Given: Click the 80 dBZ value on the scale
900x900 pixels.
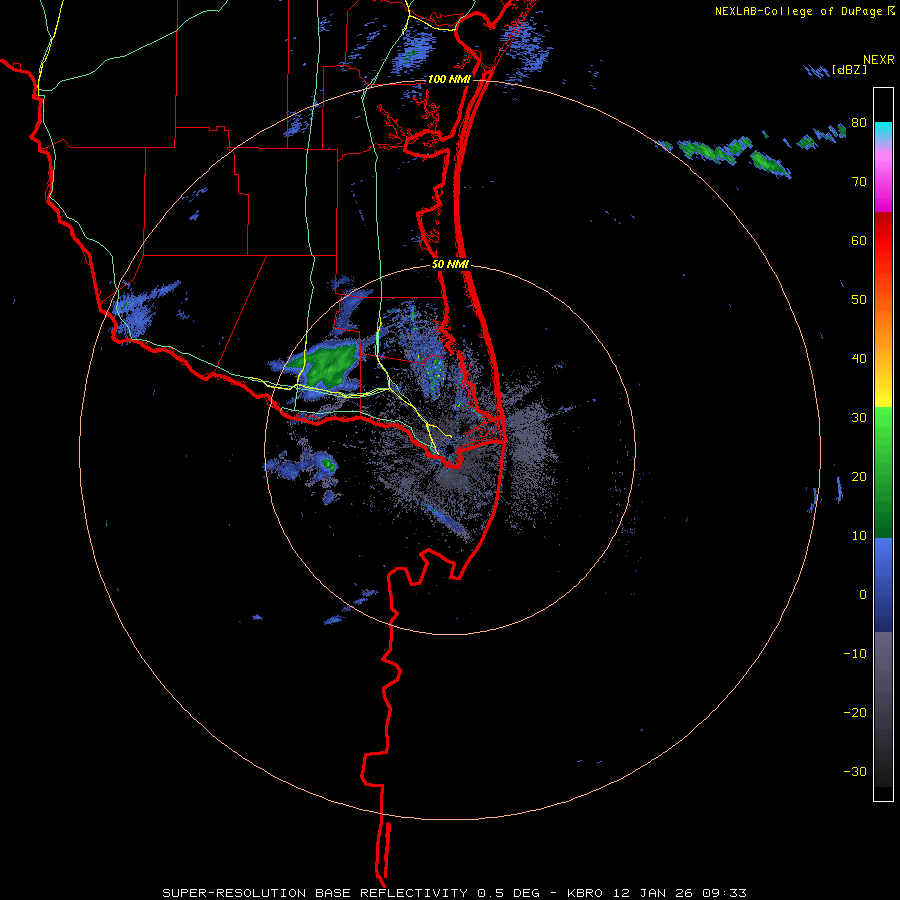Looking at the screenshot, I should pos(859,123).
